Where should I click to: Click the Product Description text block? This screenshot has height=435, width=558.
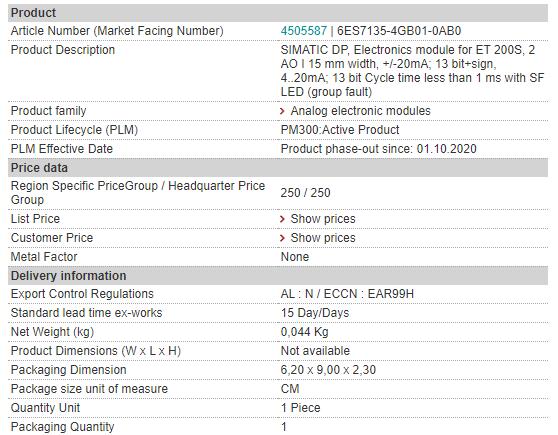(412, 71)
